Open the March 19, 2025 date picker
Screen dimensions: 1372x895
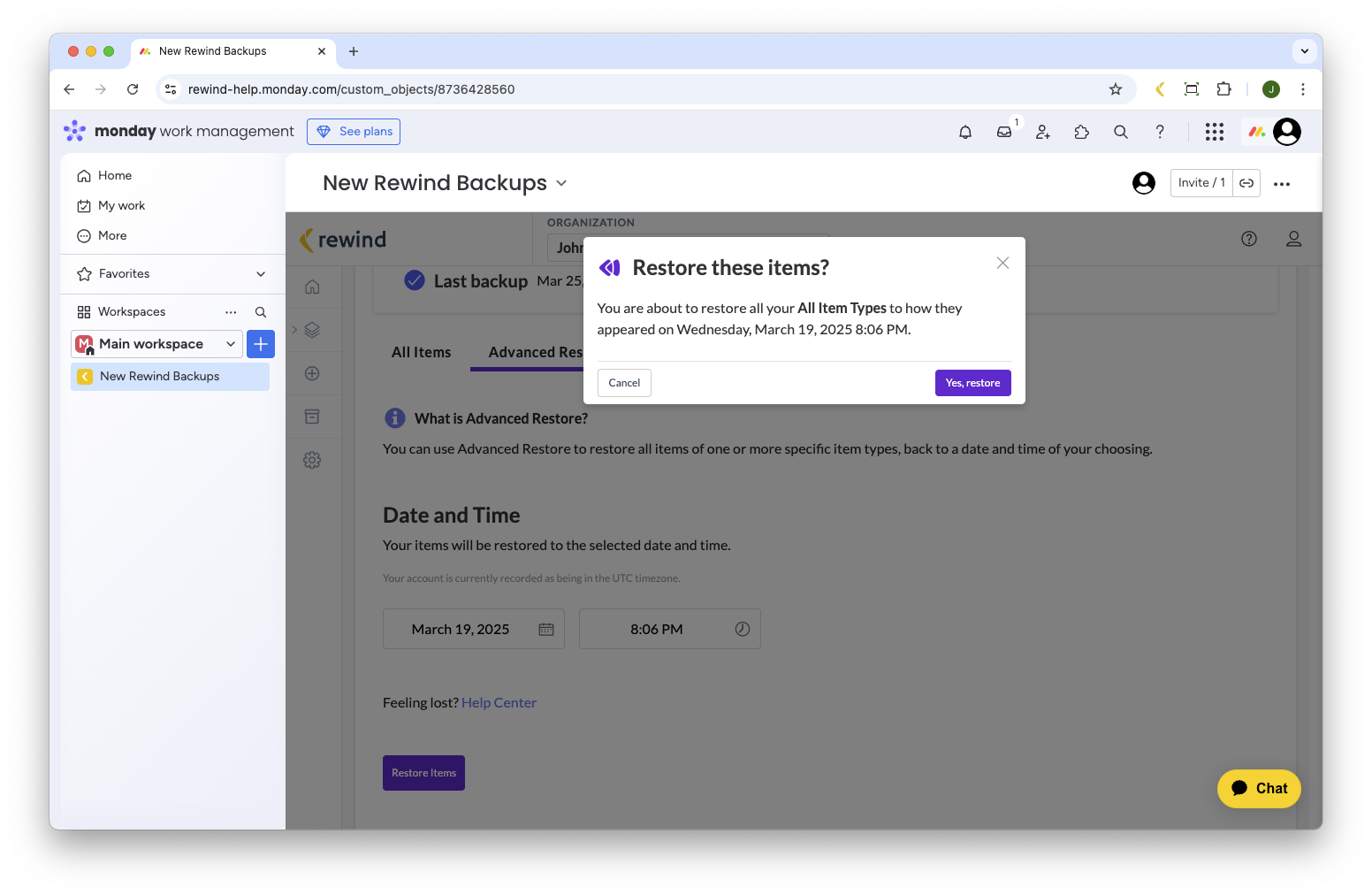coord(474,630)
